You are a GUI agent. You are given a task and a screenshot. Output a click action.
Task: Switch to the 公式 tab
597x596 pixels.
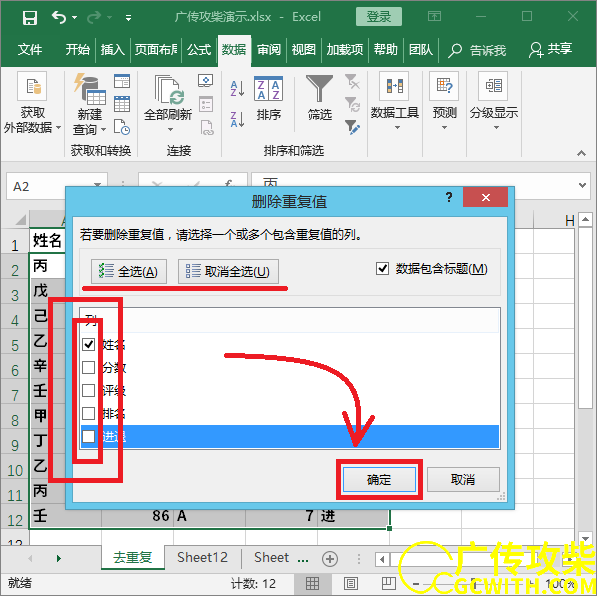pos(199,50)
